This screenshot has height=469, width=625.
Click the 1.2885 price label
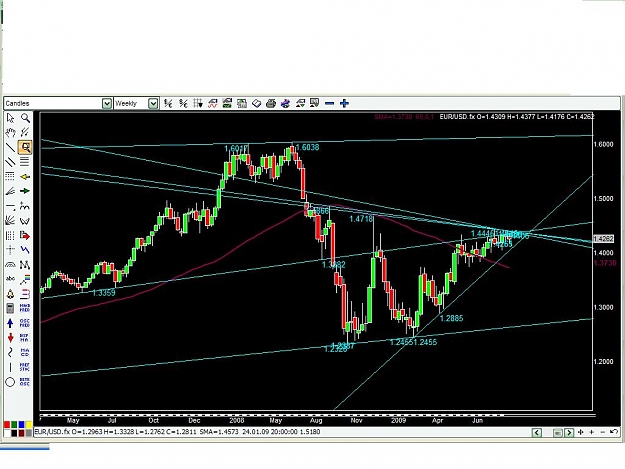click(x=452, y=318)
